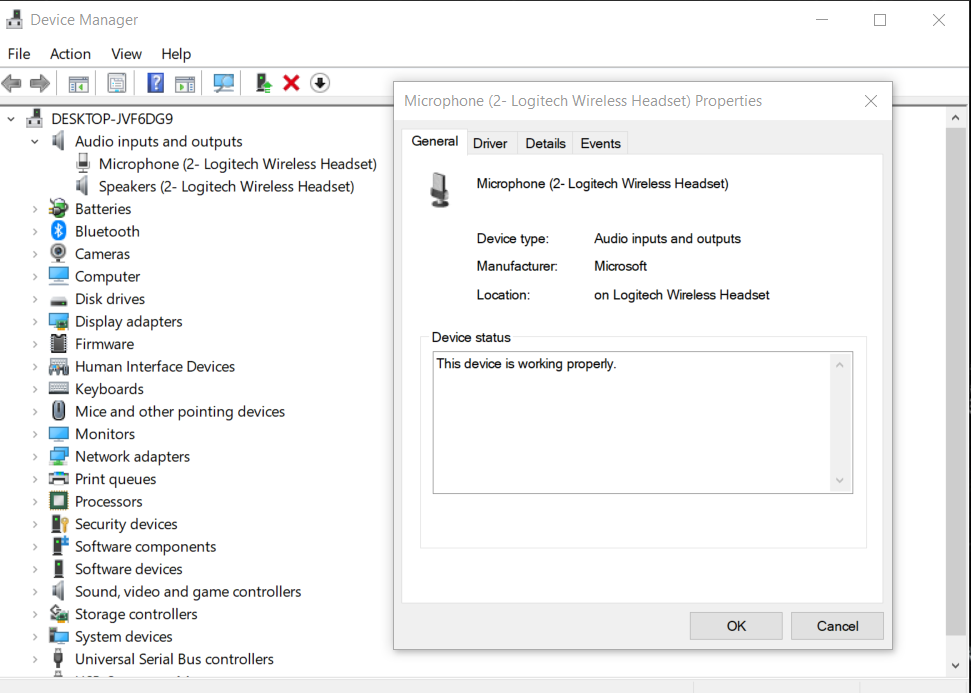Click the Forward arrow toolbar icon
This screenshot has height=693, width=971.
40,83
